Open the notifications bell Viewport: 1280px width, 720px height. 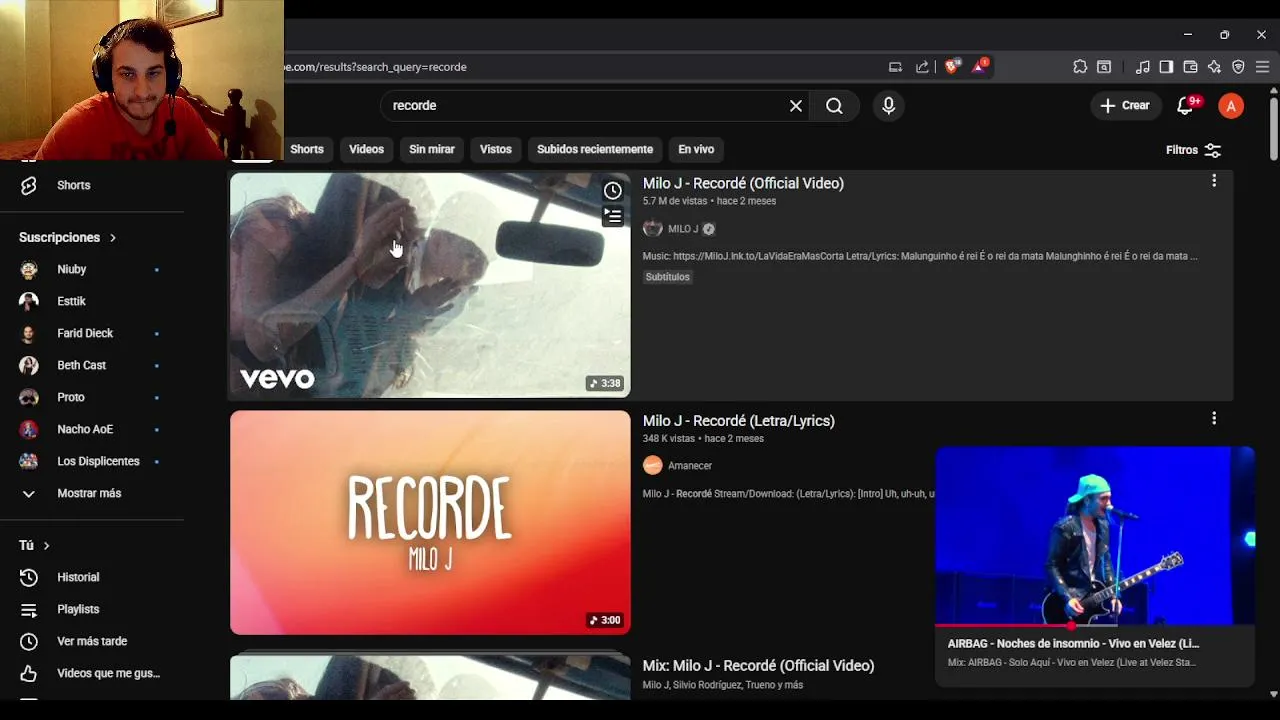click(x=1187, y=106)
